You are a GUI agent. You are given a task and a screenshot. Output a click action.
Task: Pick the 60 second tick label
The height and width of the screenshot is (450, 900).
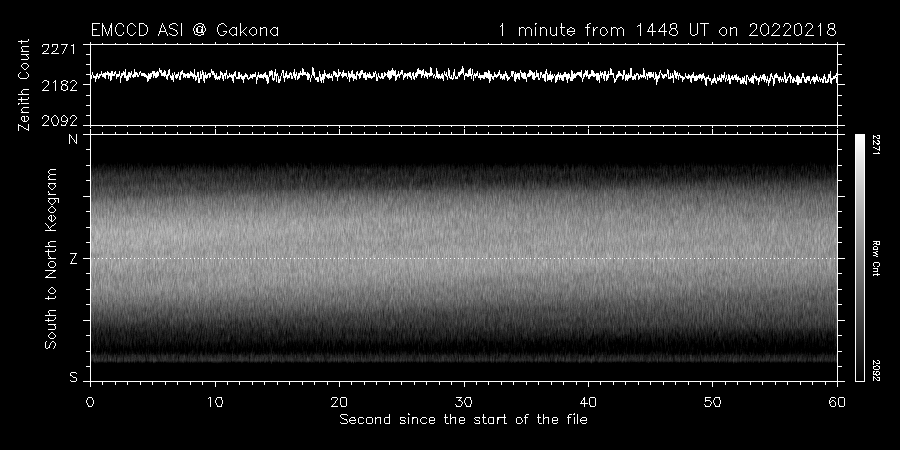[x=838, y=401]
